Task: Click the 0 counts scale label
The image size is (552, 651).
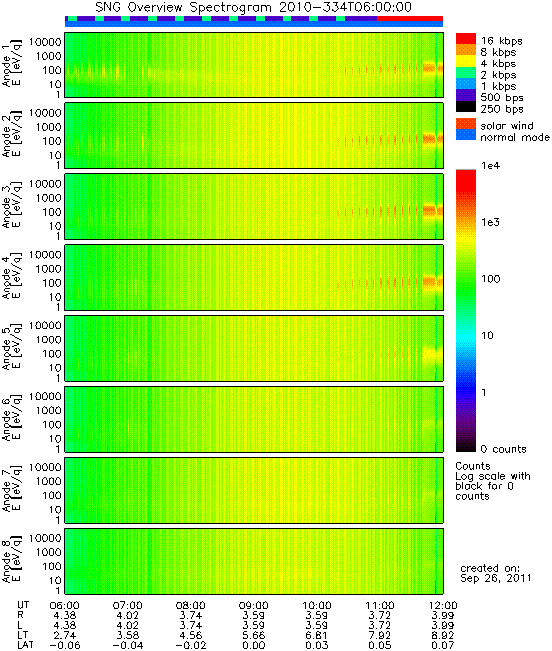Action: pyautogui.click(x=503, y=449)
